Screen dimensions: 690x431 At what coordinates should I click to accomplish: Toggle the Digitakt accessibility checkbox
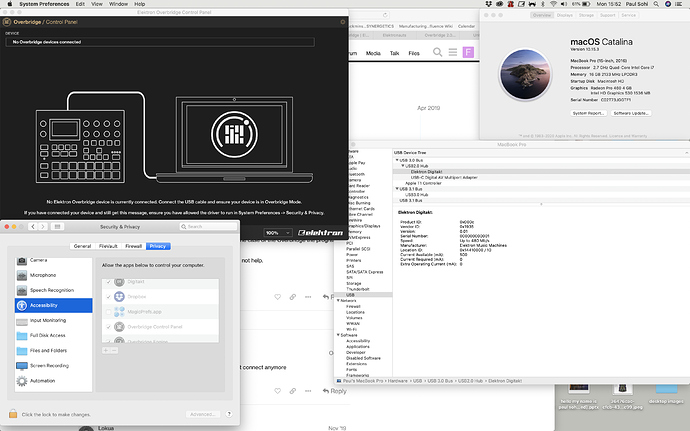(109, 282)
